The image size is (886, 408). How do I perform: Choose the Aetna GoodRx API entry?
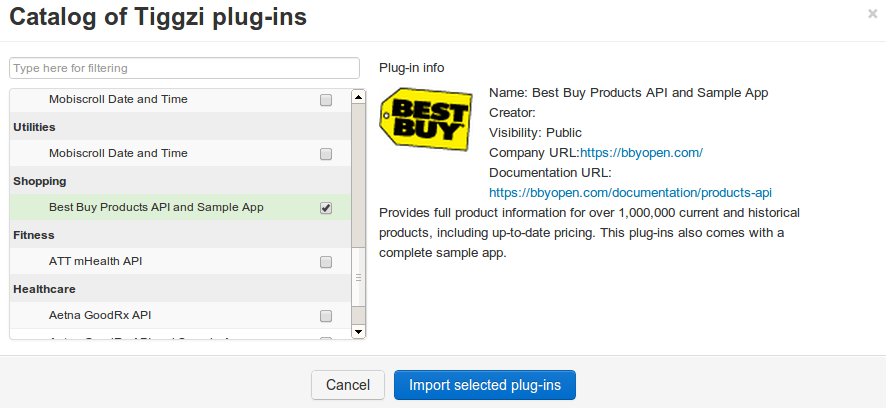[x=99, y=316]
